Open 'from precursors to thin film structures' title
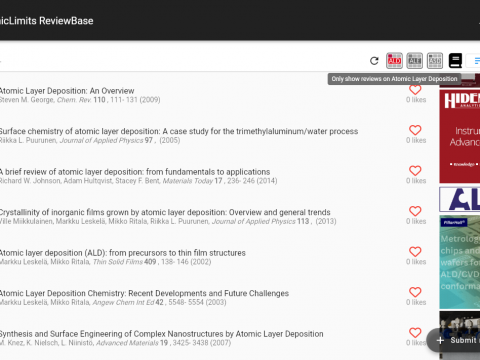The width and height of the screenshot is (480, 360). coord(123,253)
